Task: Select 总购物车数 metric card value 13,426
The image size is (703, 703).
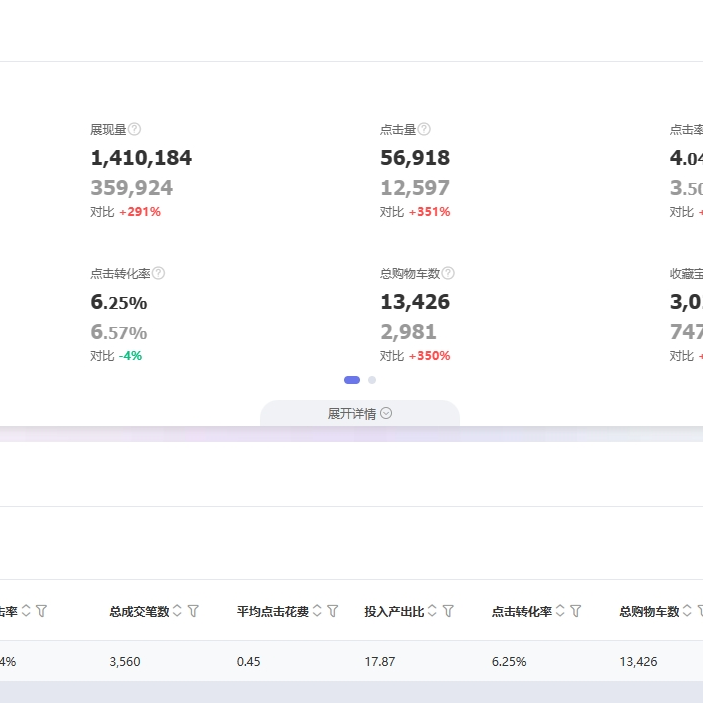Action: pyautogui.click(x=415, y=302)
